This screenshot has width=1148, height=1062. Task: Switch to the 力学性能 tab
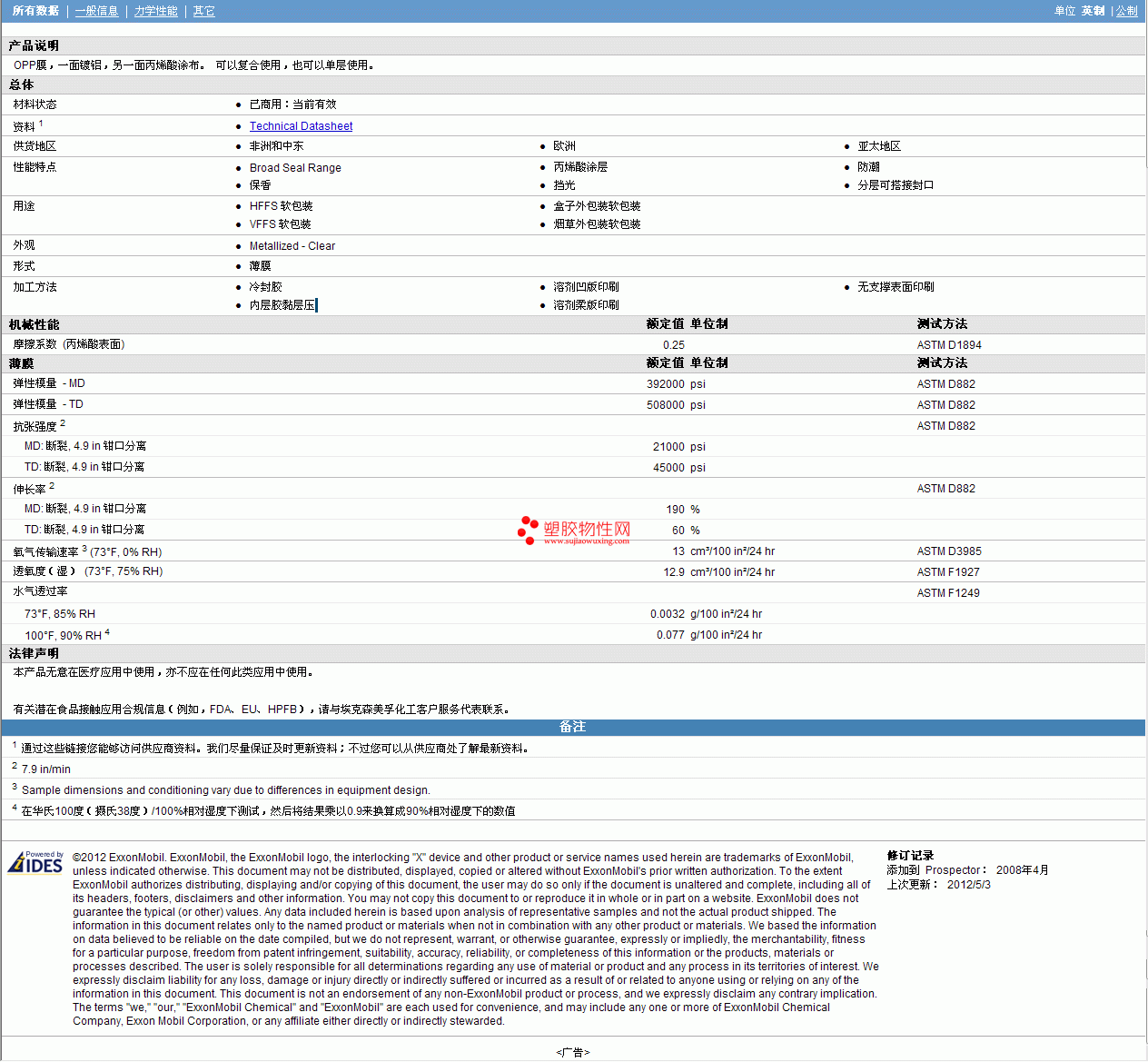[155, 11]
